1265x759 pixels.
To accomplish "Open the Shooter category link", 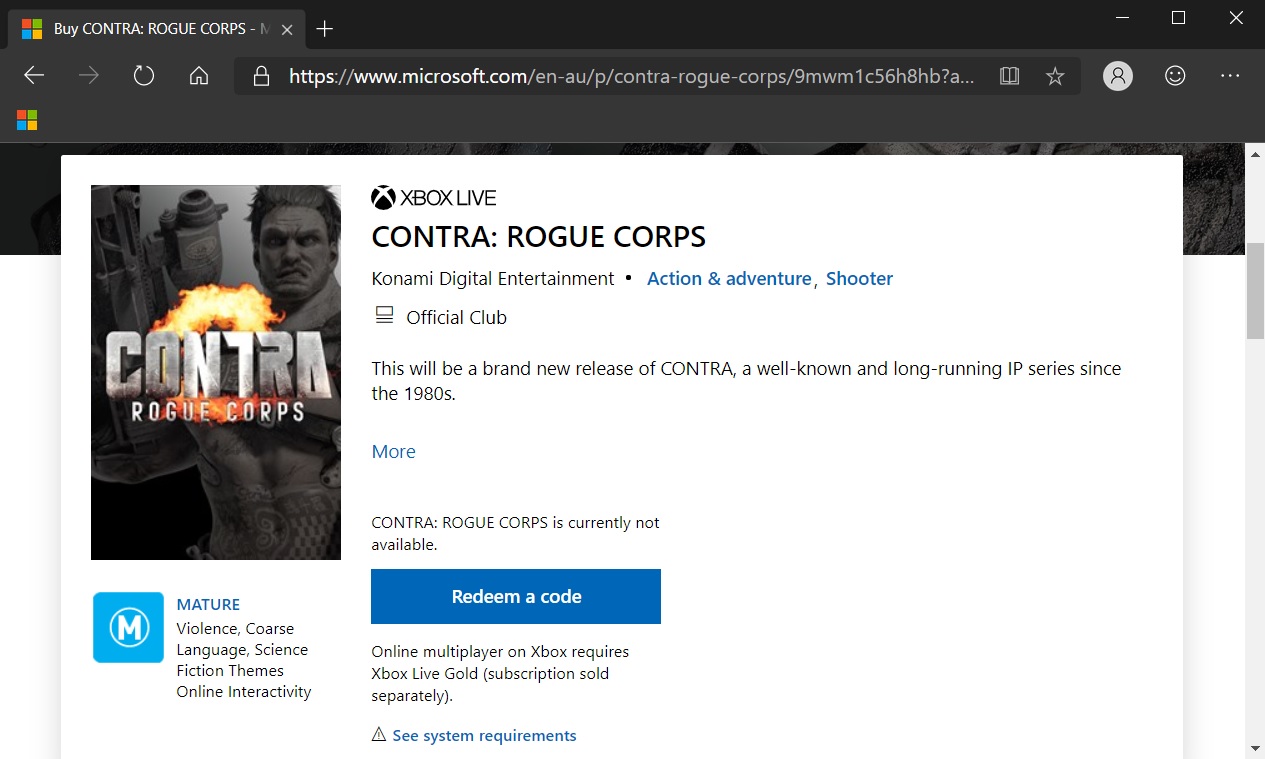I will 859,278.
